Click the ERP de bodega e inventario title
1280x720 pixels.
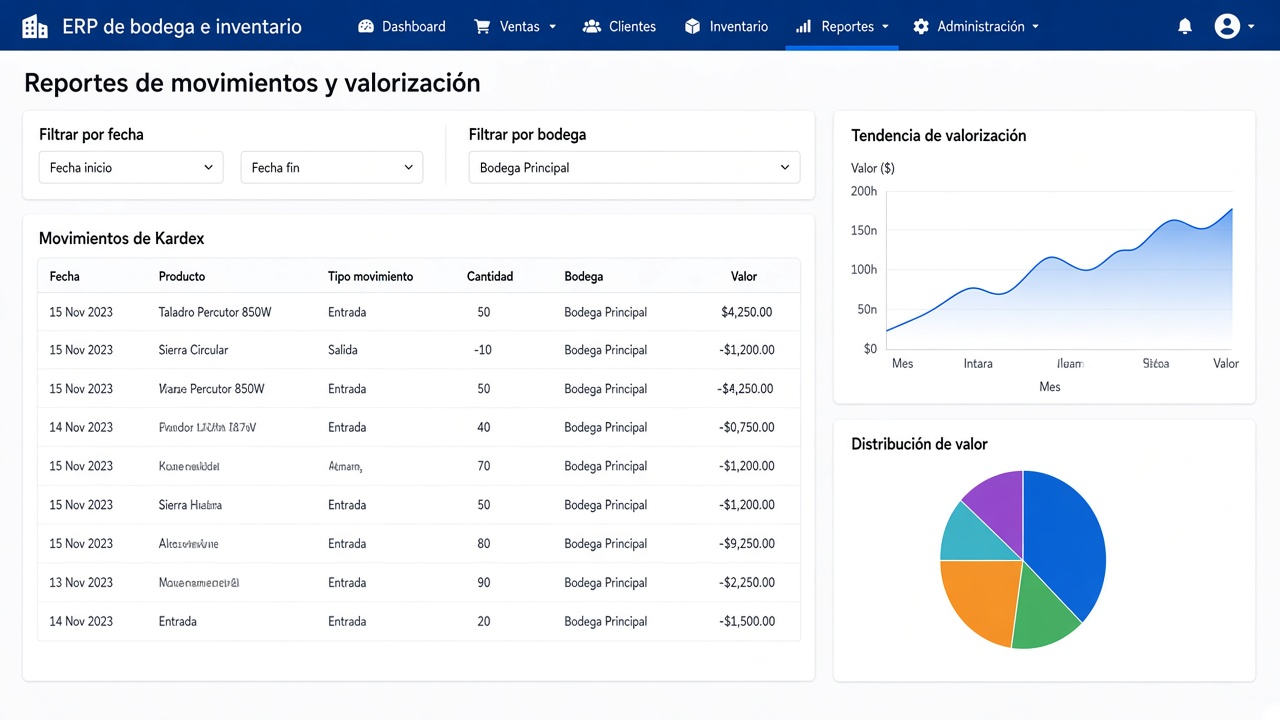(182, 27)
